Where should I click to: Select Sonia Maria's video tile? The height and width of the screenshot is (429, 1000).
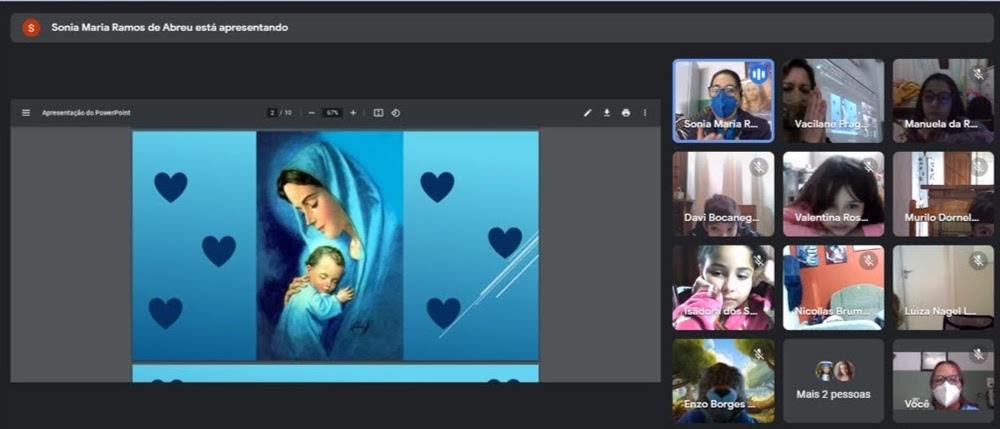[x=722, y=100]
